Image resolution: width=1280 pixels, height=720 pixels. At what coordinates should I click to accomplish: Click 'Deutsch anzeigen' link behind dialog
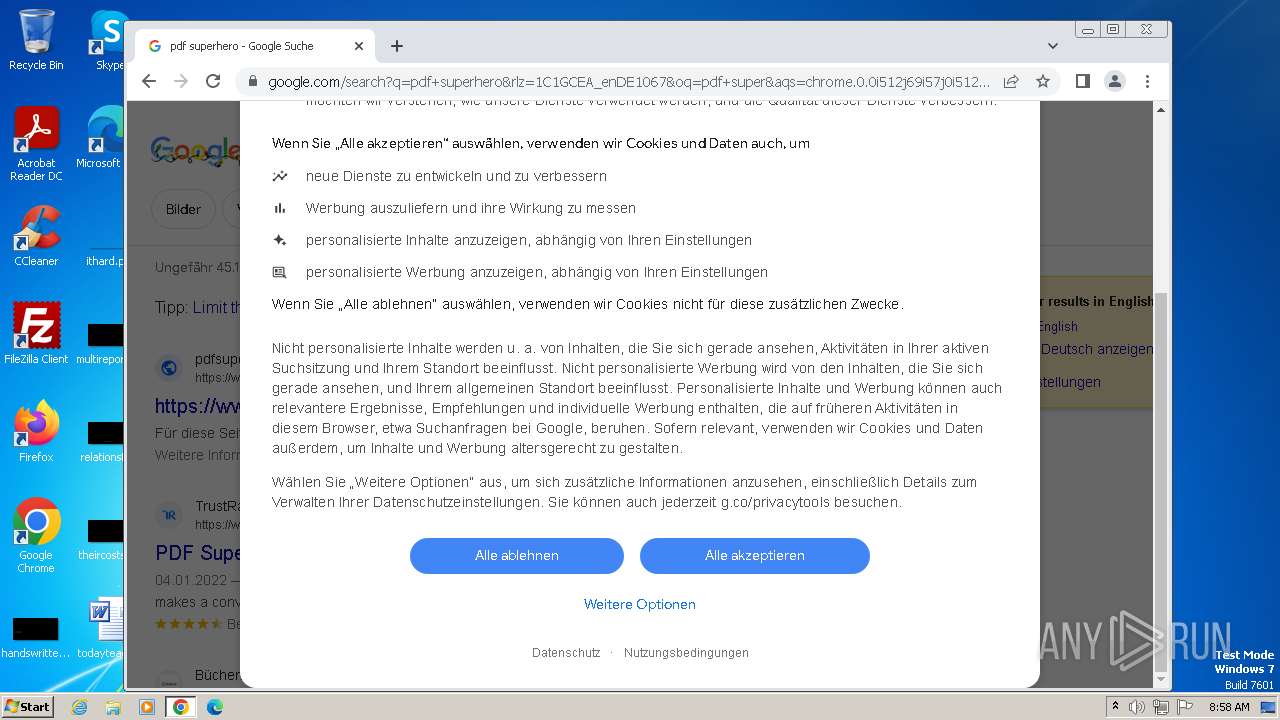[1097, 350]
